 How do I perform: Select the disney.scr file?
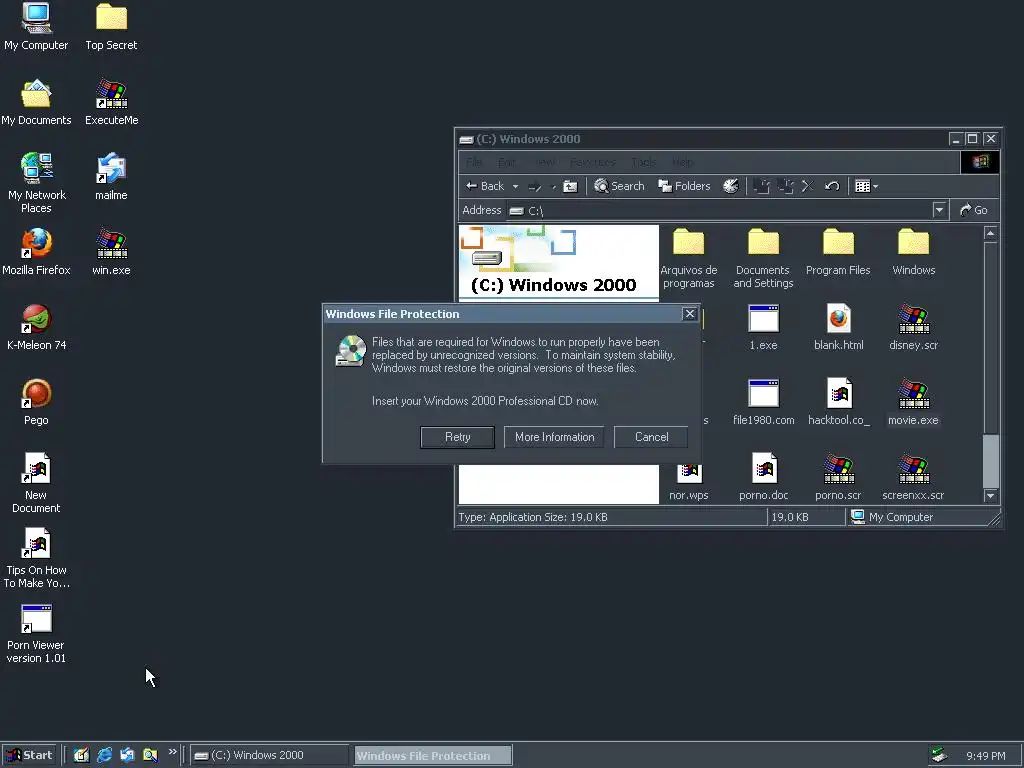[913, 327]
